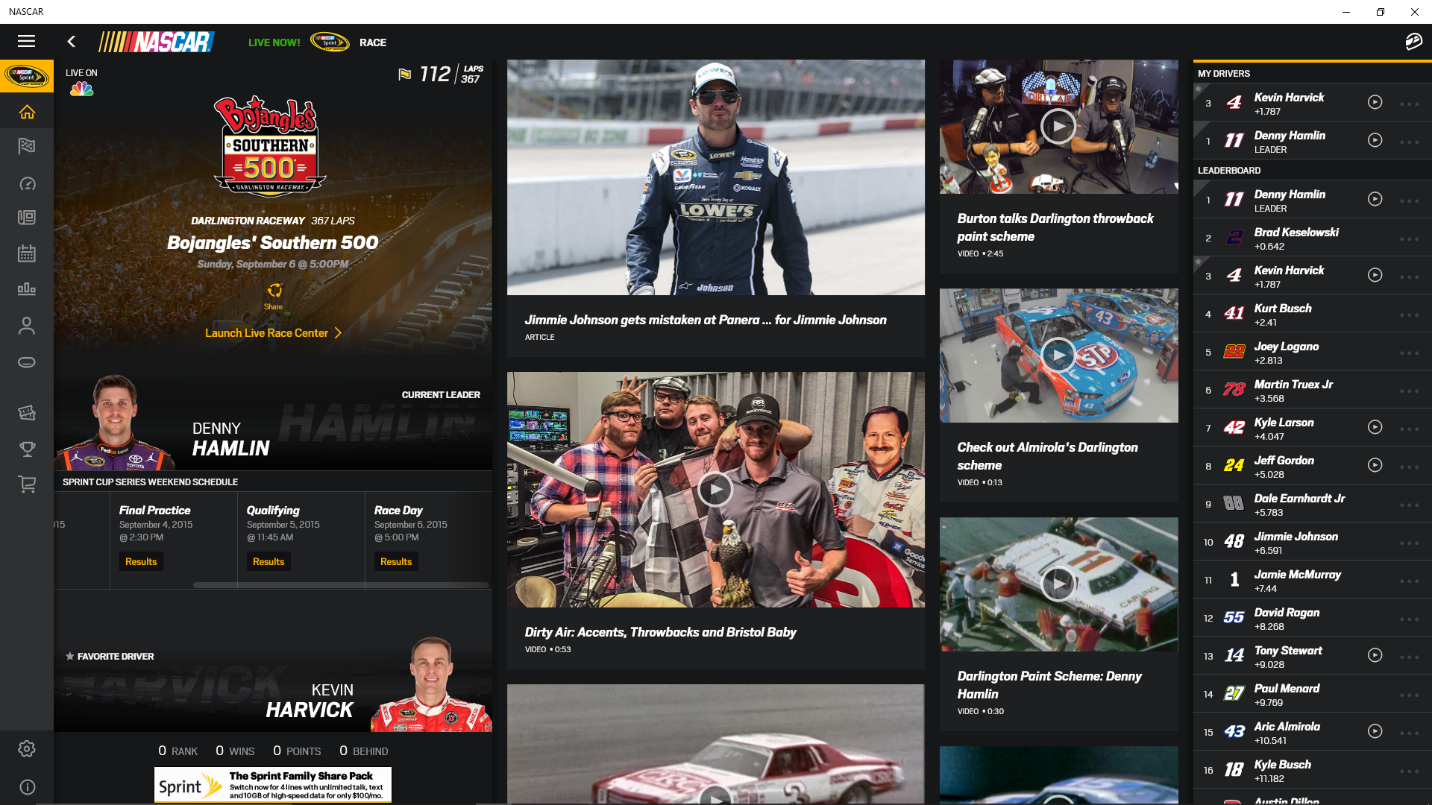Viewport: 1432px width, 805px height.
Task: Open the drivers person icon
Action: tap(27, 325)
